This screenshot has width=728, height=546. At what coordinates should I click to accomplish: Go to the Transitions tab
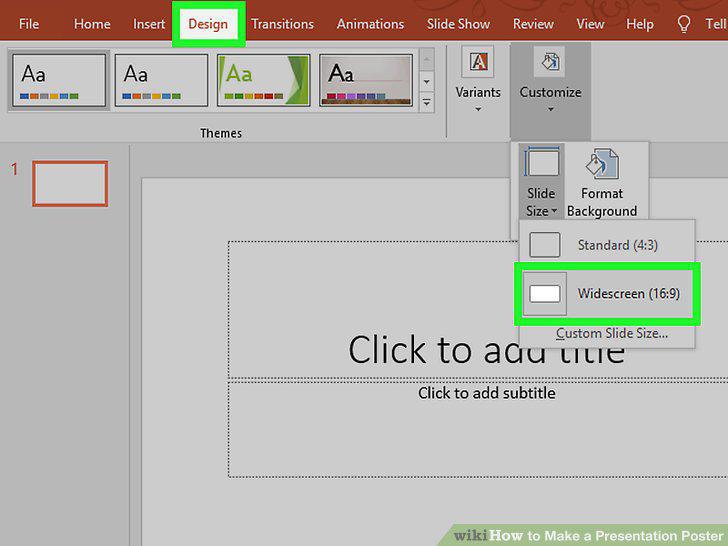[282, 24]
